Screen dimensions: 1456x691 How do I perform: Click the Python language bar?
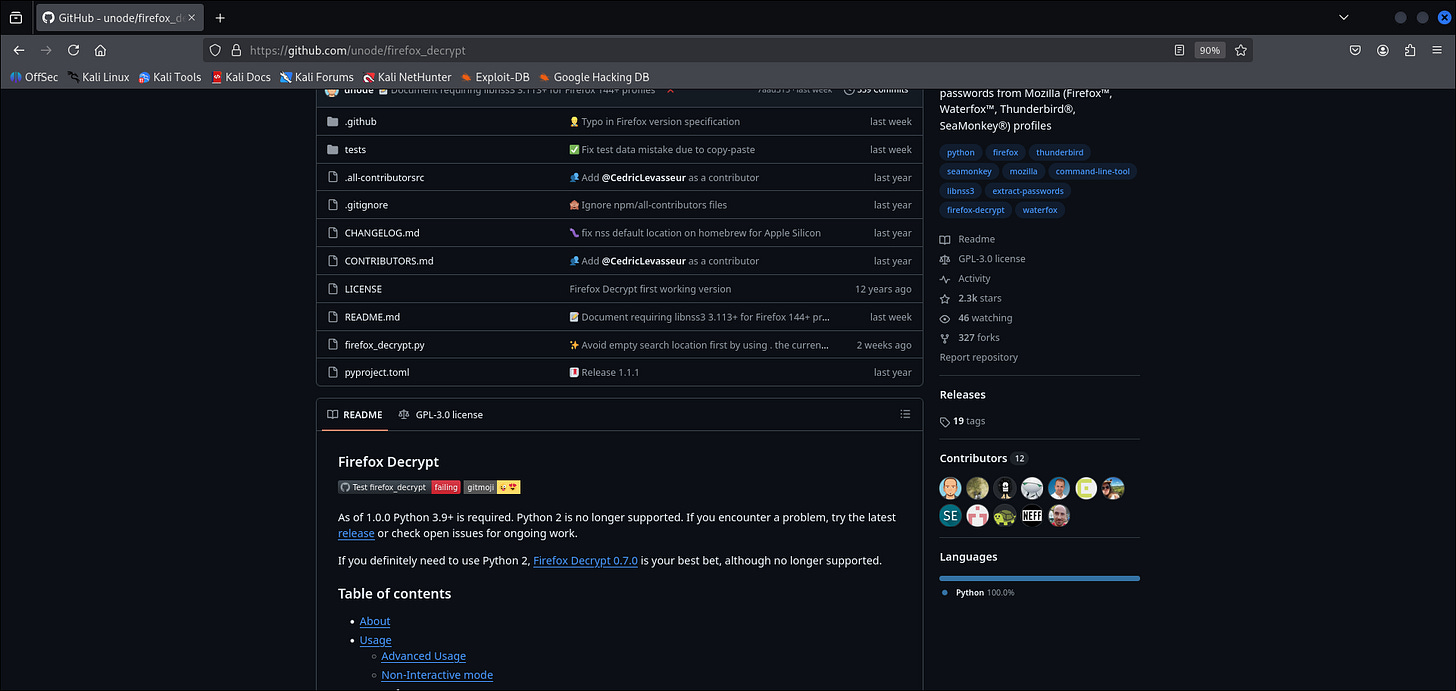click(1039, 578)
